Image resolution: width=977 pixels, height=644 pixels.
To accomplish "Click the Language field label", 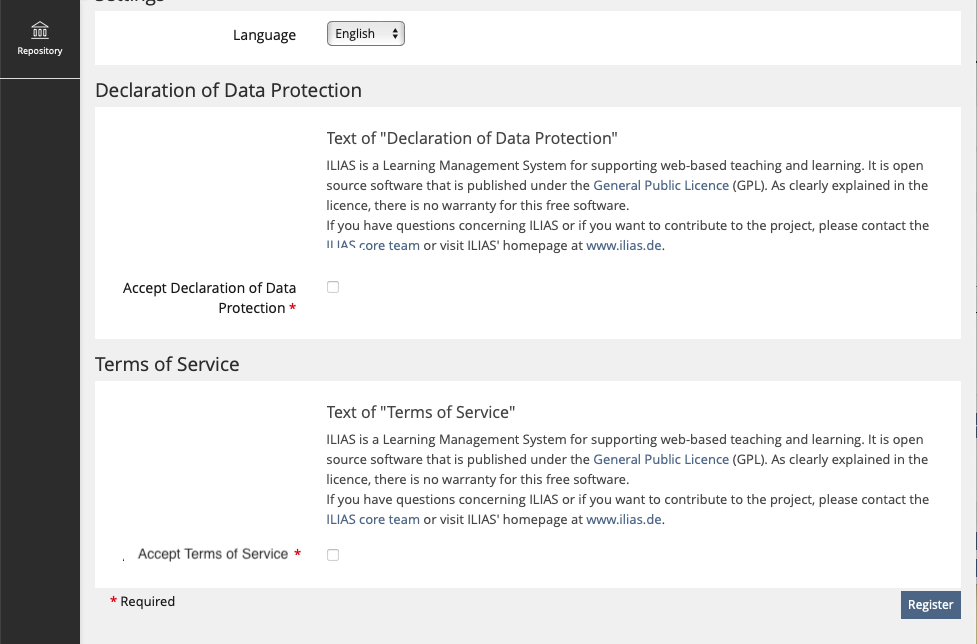I will point(264,35).
